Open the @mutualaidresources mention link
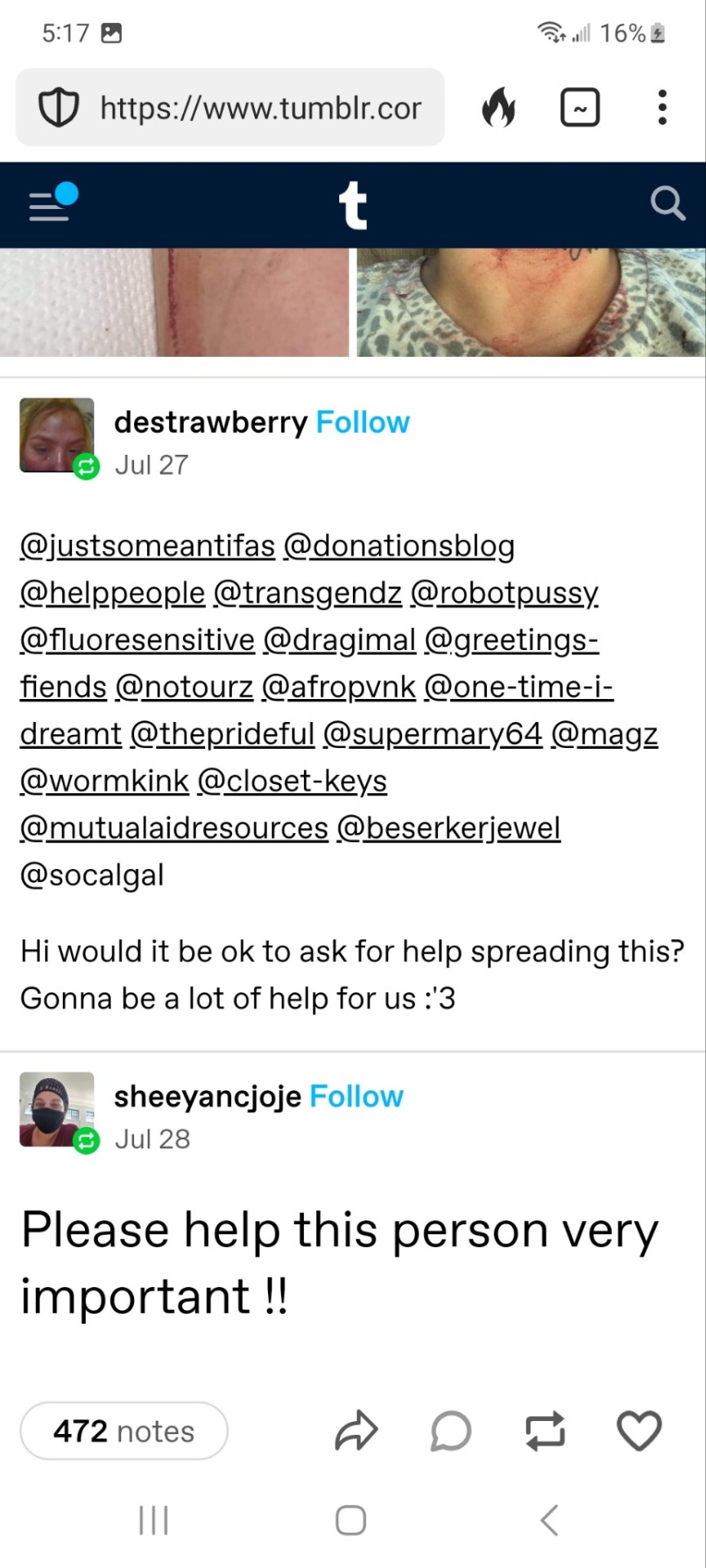 point(174,828)
